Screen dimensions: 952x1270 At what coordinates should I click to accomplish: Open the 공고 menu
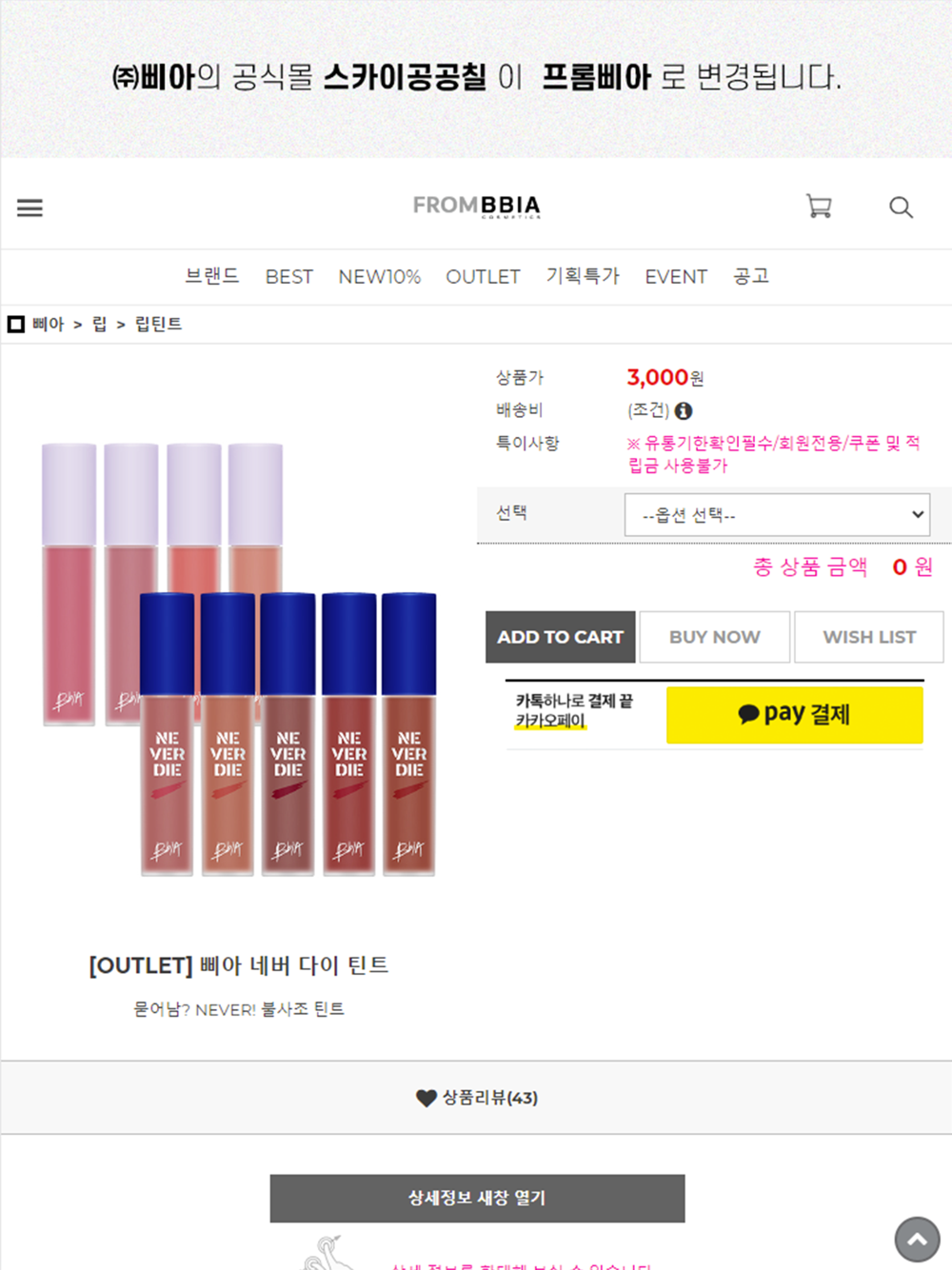point(751,276)
